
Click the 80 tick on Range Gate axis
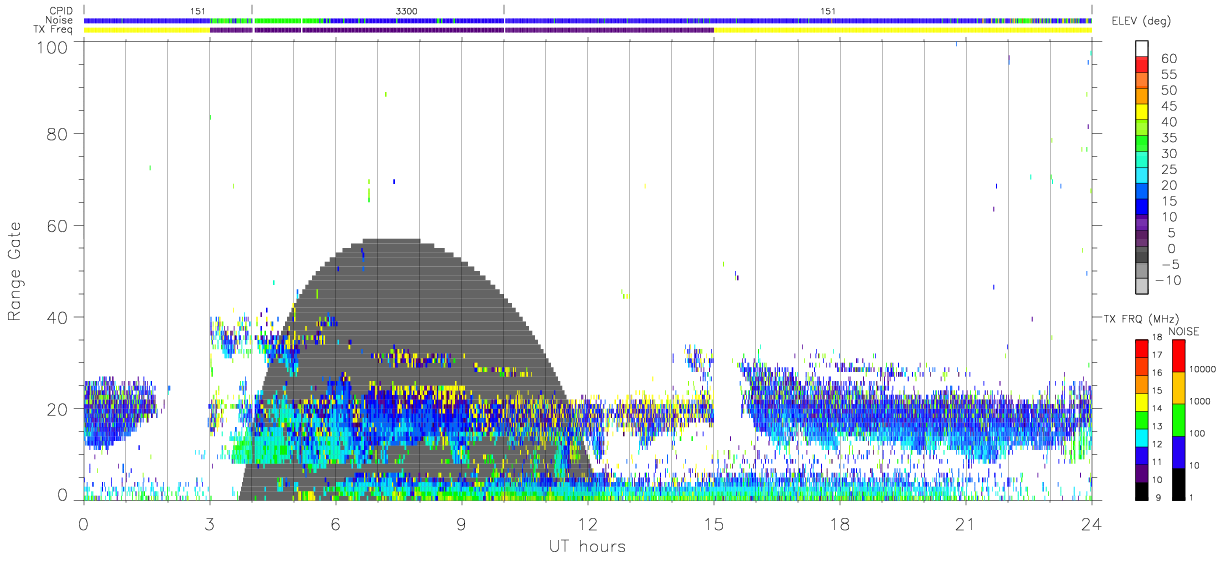[x=57, y=134]
